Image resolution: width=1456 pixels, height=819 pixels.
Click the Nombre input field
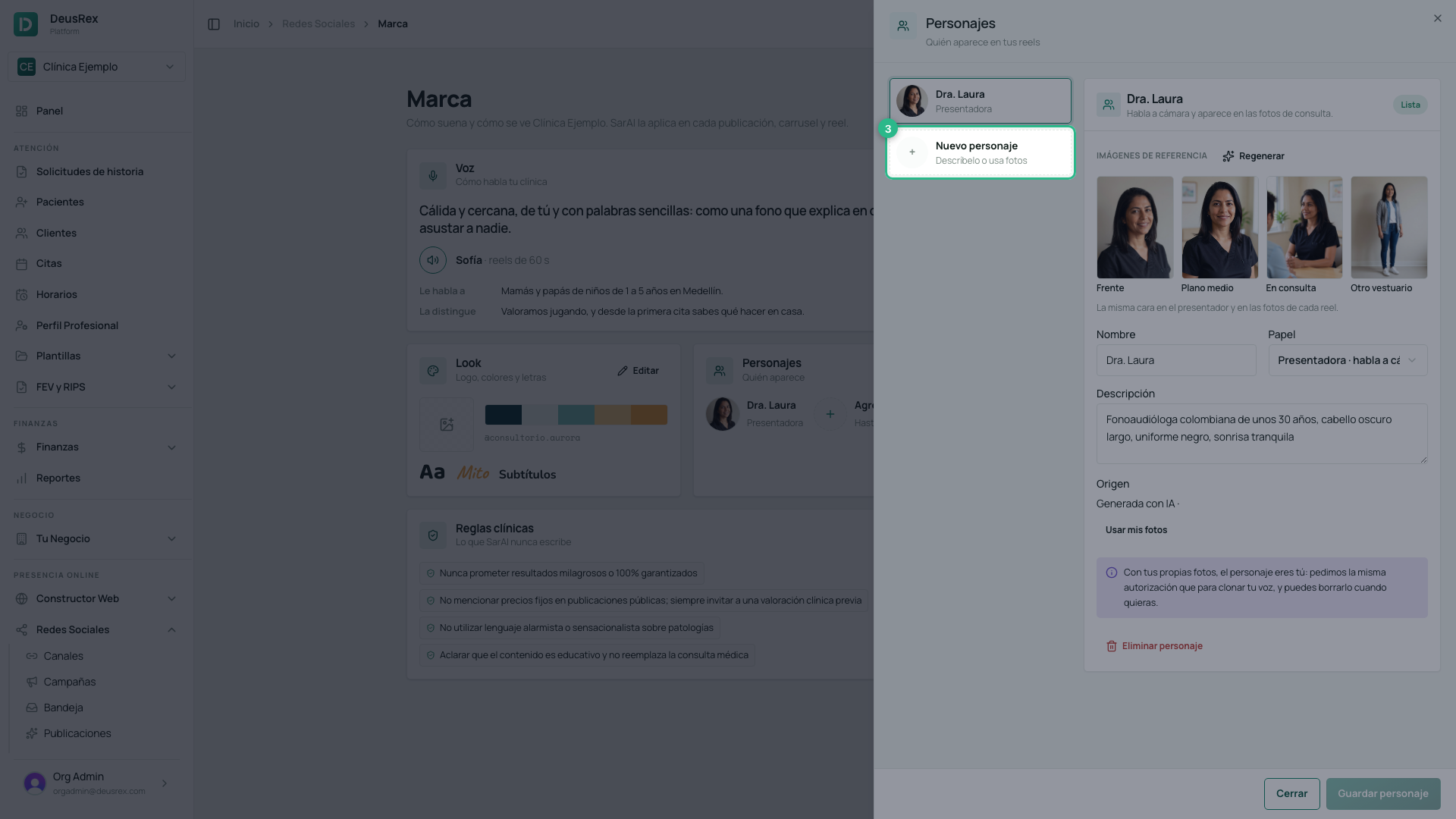click(1176, 360)
